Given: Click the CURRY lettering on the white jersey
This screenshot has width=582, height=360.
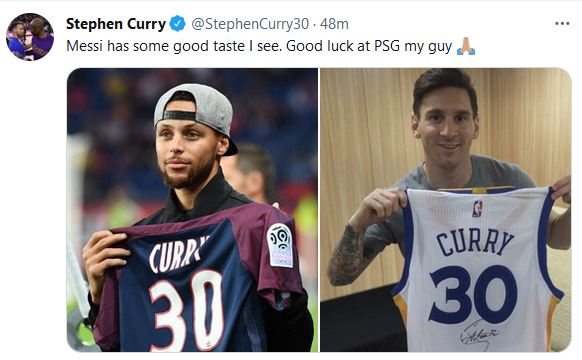Looking at the screenshot, I should (475, 242).
